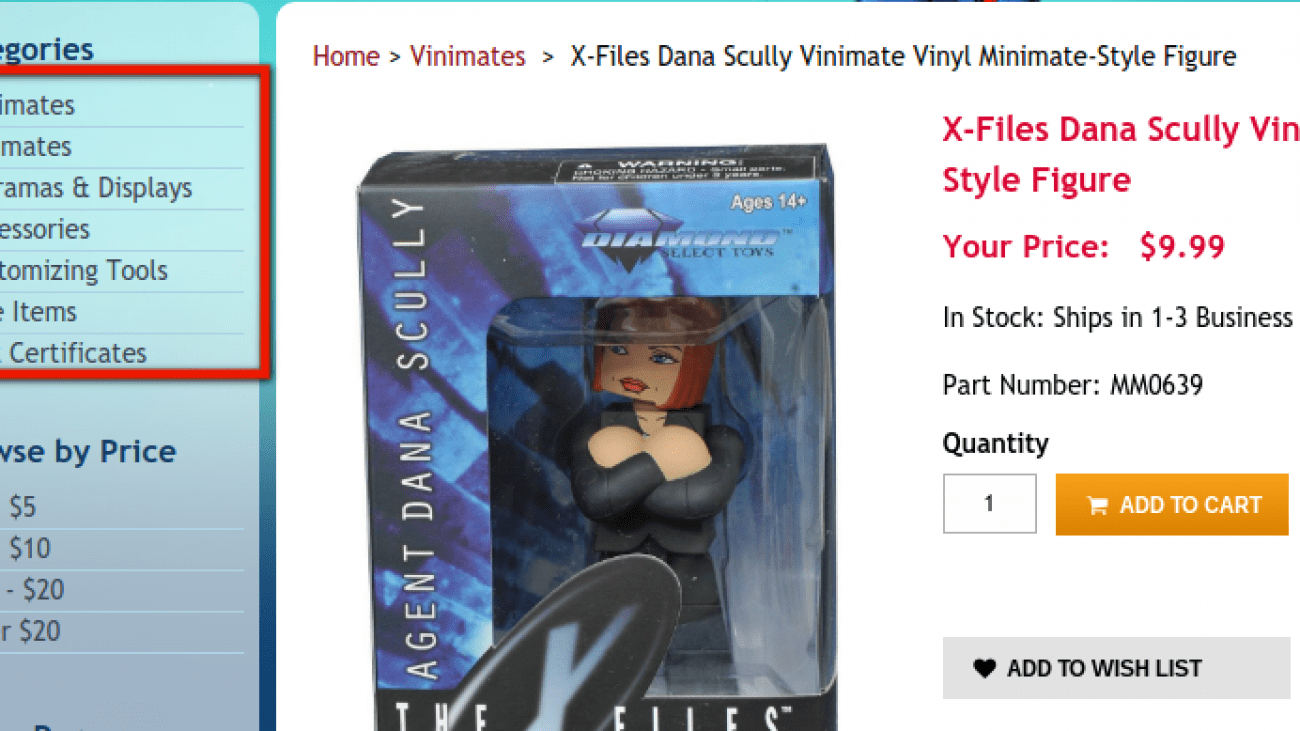Click the heart icon on the wish list button
This screenshot has height=731, width=1300.
tap(984, 668)
